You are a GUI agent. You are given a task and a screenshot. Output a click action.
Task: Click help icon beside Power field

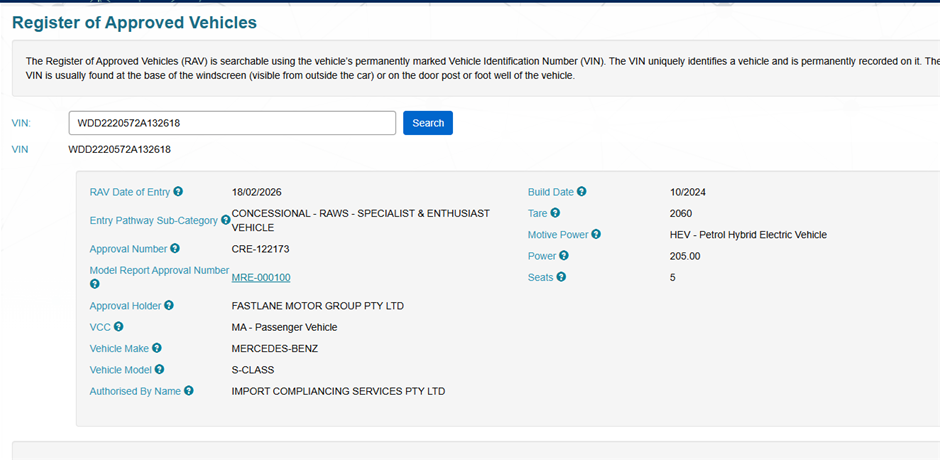pyautogui.click(x=563, y=256)
